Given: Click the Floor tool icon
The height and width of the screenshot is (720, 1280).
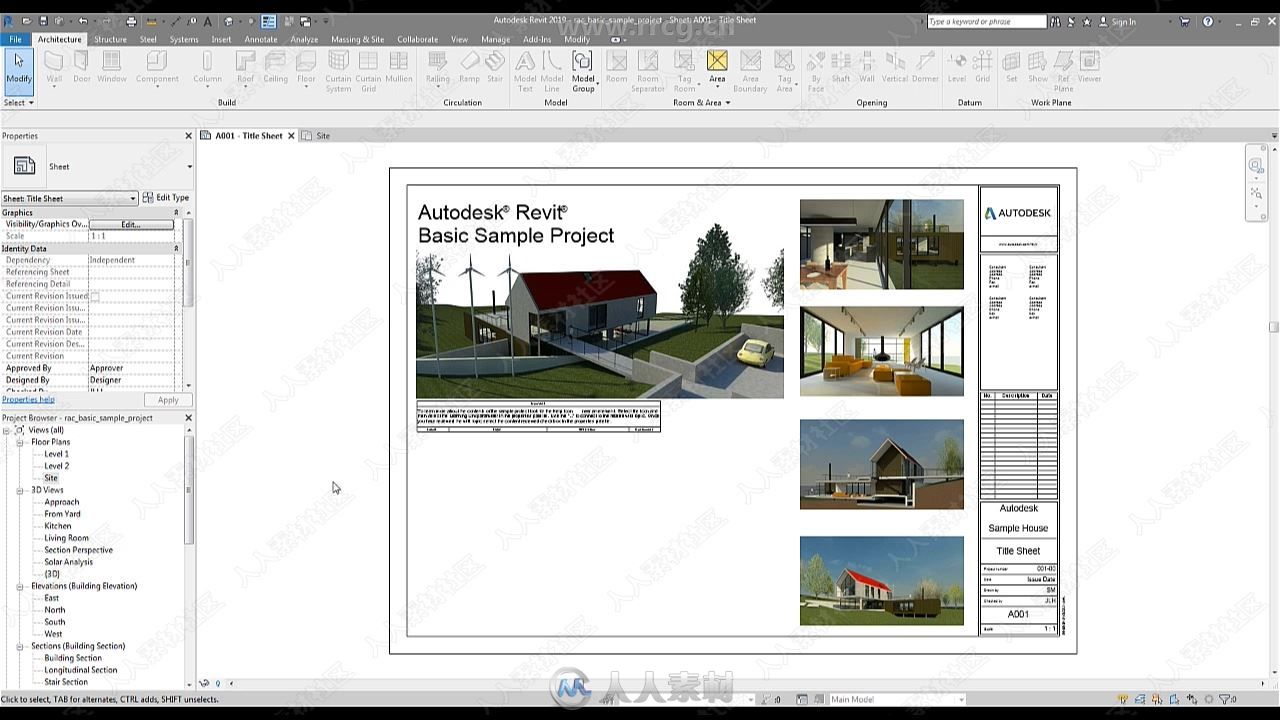Looking at the screenshot, I should pos(306,63).
